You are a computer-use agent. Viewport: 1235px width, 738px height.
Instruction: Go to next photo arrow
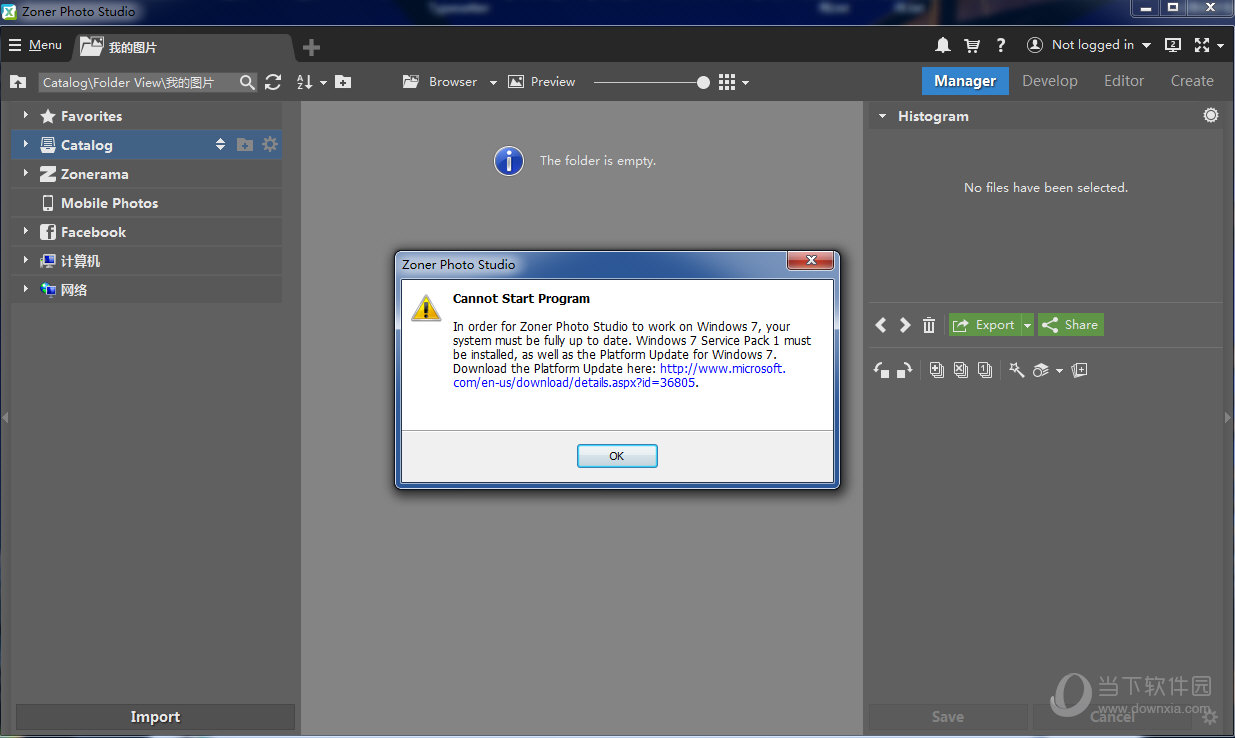coord(904,325)
